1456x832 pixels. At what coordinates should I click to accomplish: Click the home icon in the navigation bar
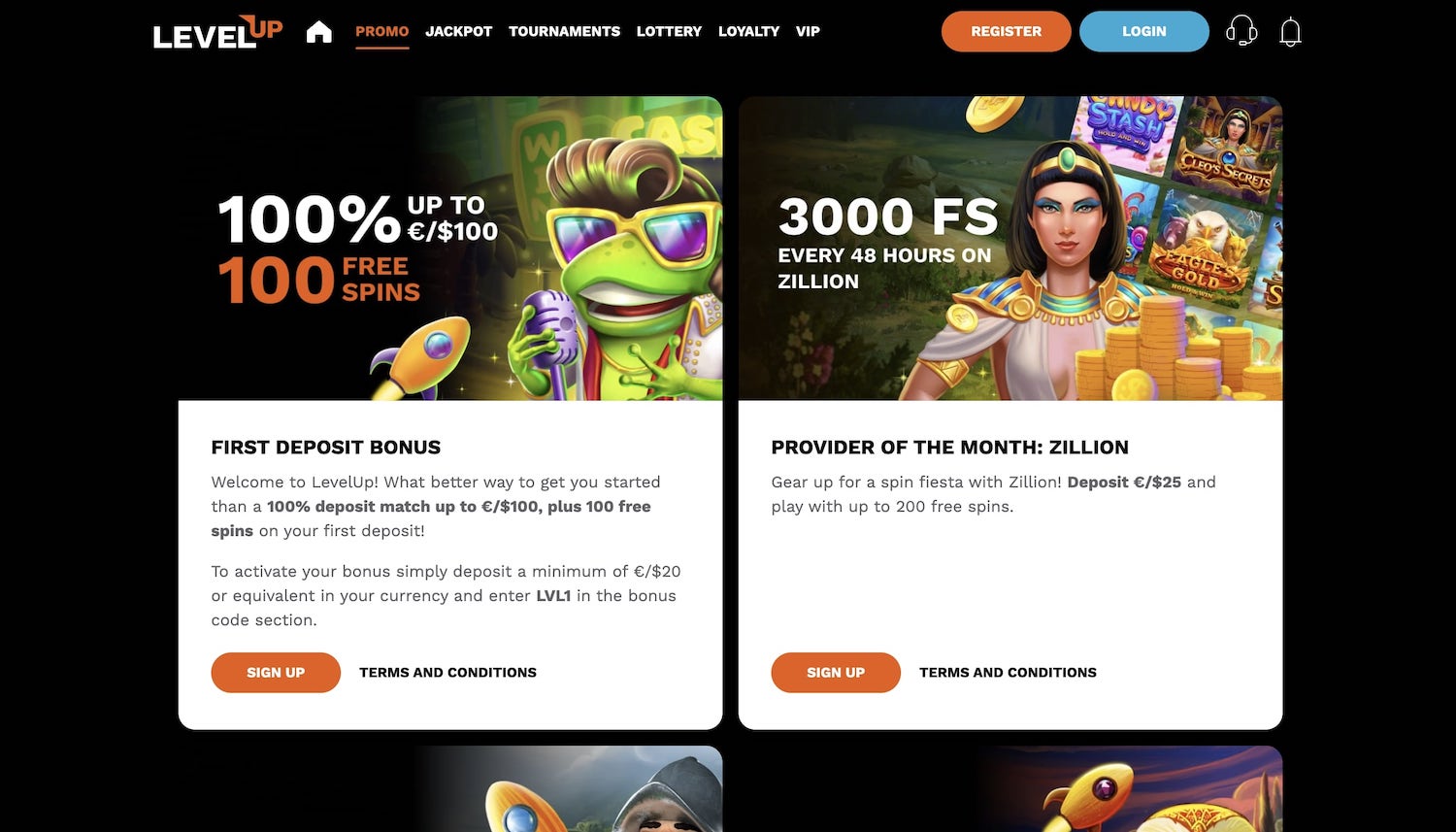pos(318,32)
